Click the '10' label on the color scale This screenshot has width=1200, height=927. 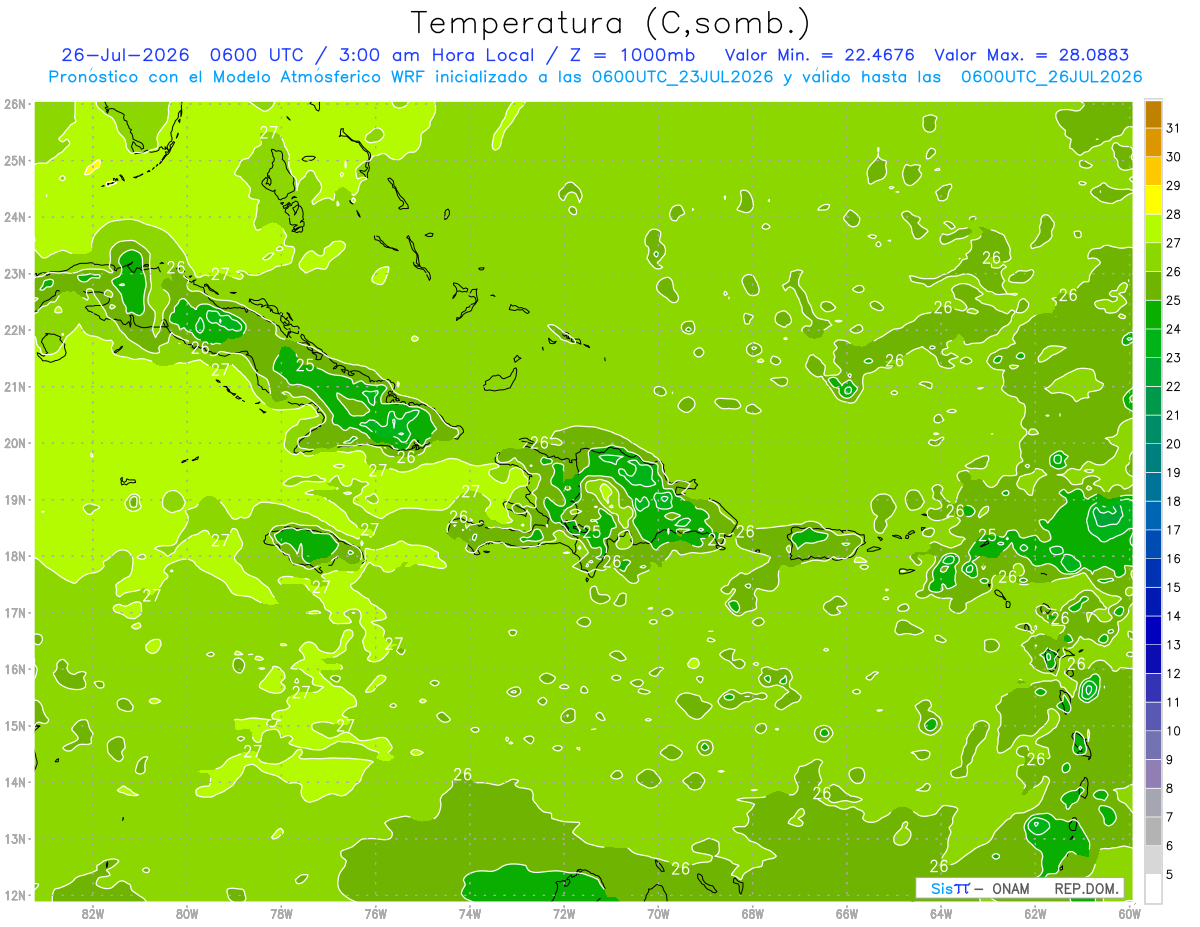point(1174,730)
